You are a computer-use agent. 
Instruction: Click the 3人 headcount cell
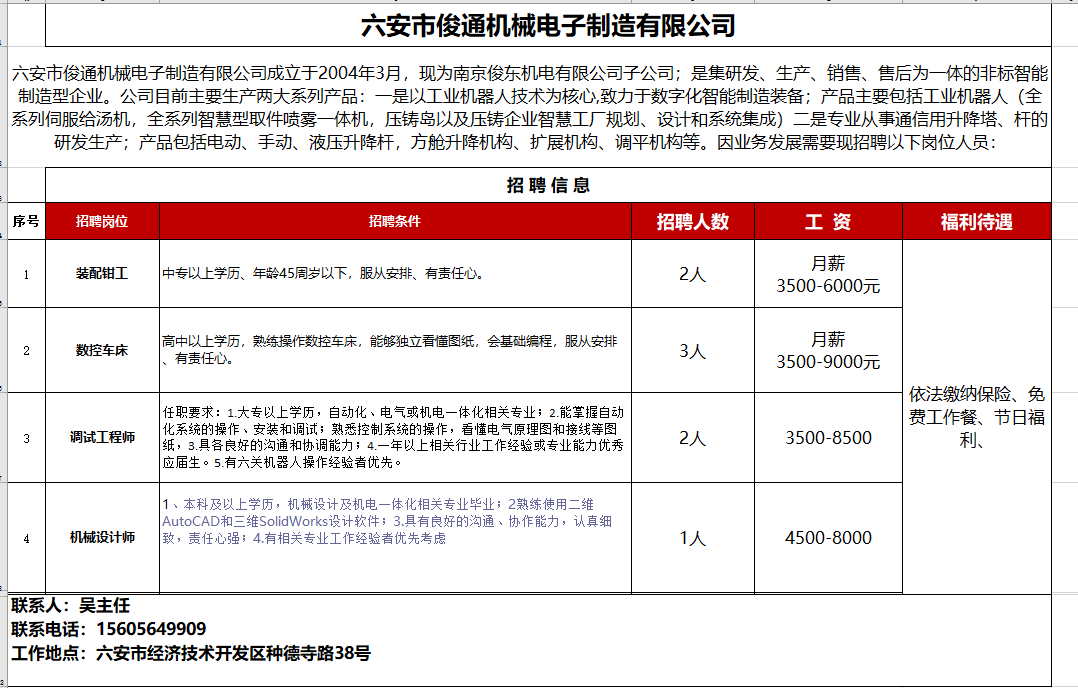coord(693,351)
